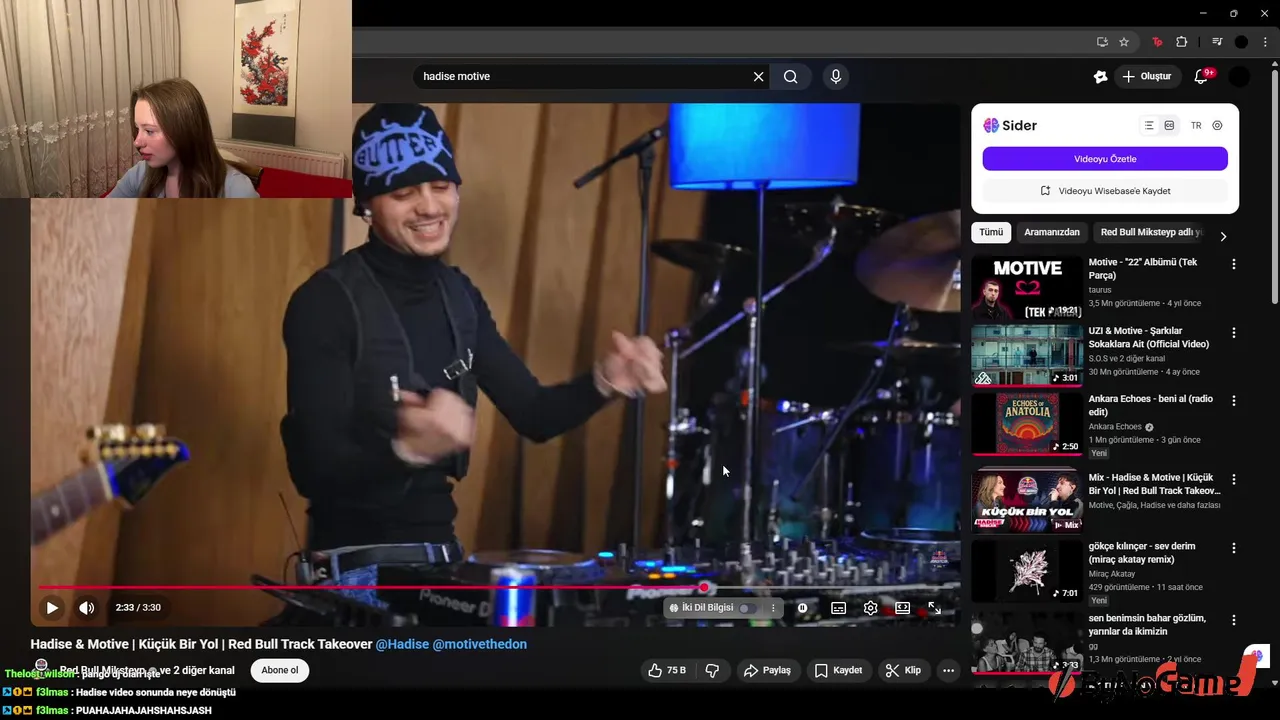Open the red Tp extension icon
This screenshot has width=1280, height=720.
click(x=1158, y=42)
